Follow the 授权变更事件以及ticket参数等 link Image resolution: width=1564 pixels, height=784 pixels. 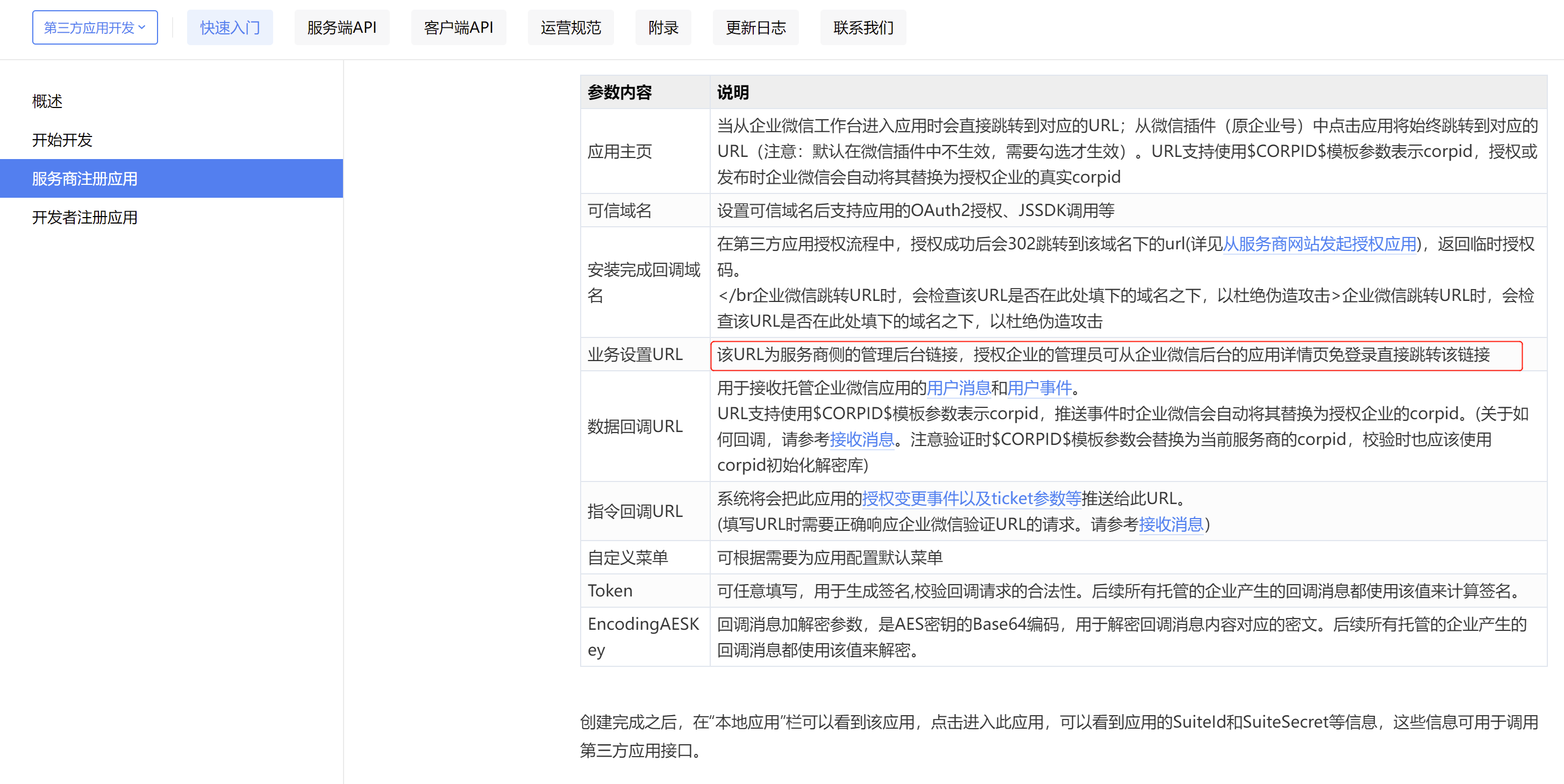pos(972,498)
